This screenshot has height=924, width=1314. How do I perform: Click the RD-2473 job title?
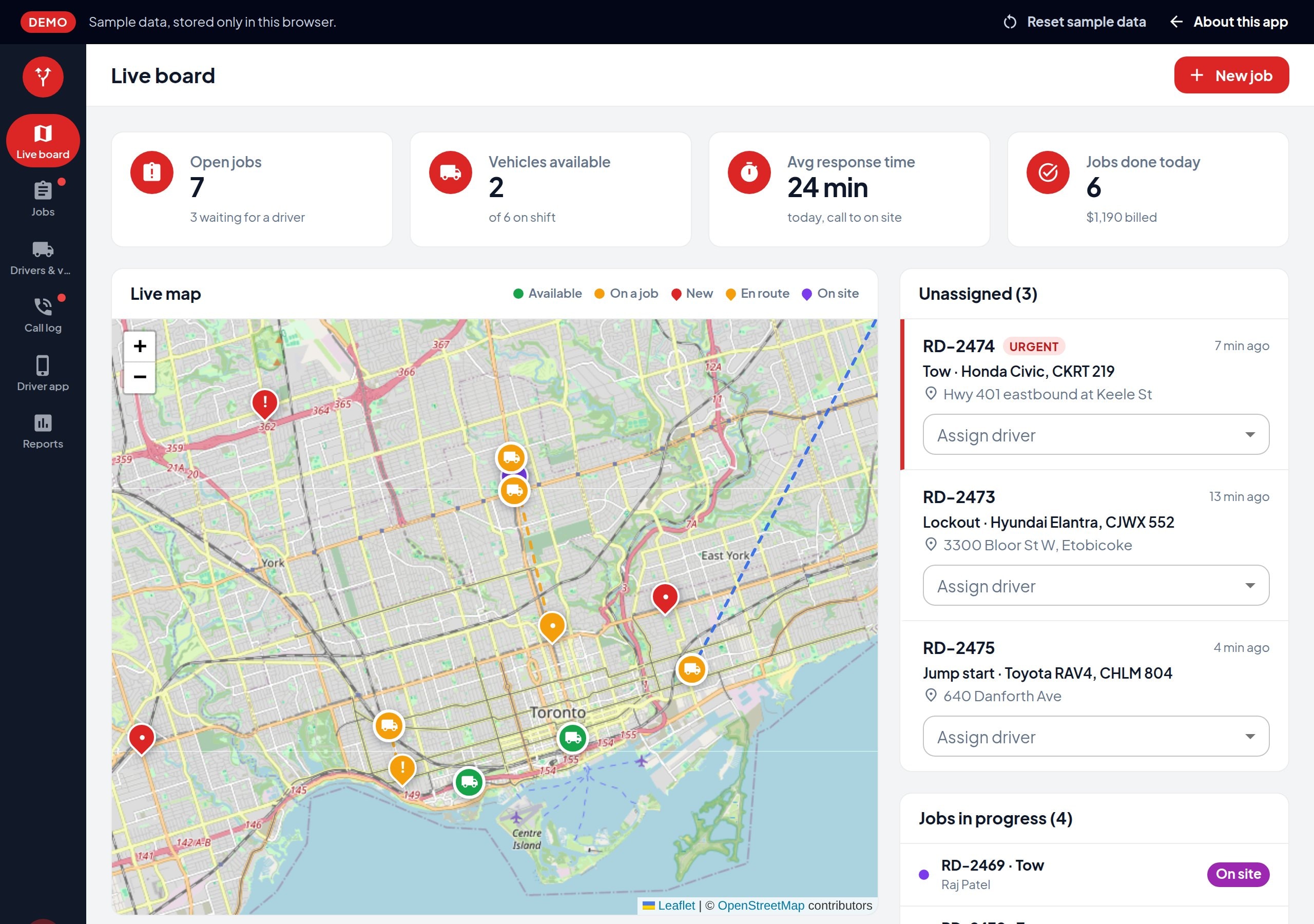pos(959,497)
